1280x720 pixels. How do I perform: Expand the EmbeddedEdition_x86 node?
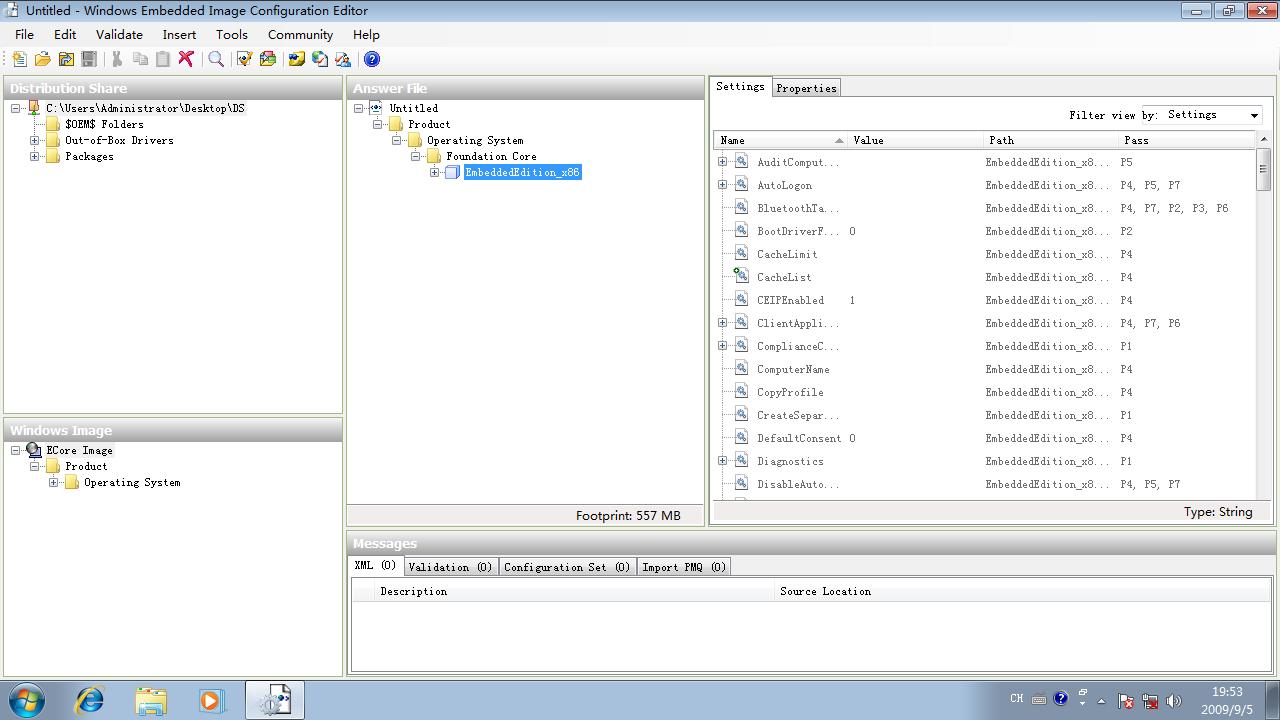tap(435, 172)
